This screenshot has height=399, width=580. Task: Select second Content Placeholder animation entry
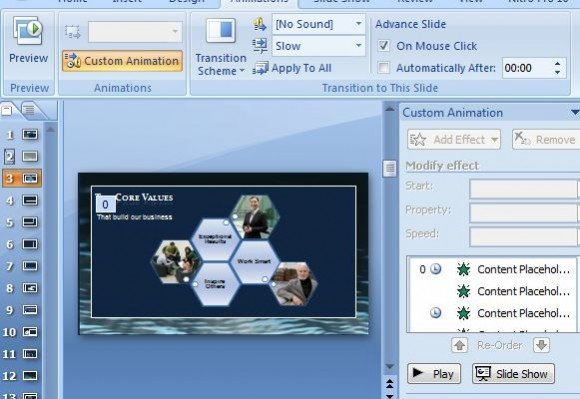pos(492,291)
